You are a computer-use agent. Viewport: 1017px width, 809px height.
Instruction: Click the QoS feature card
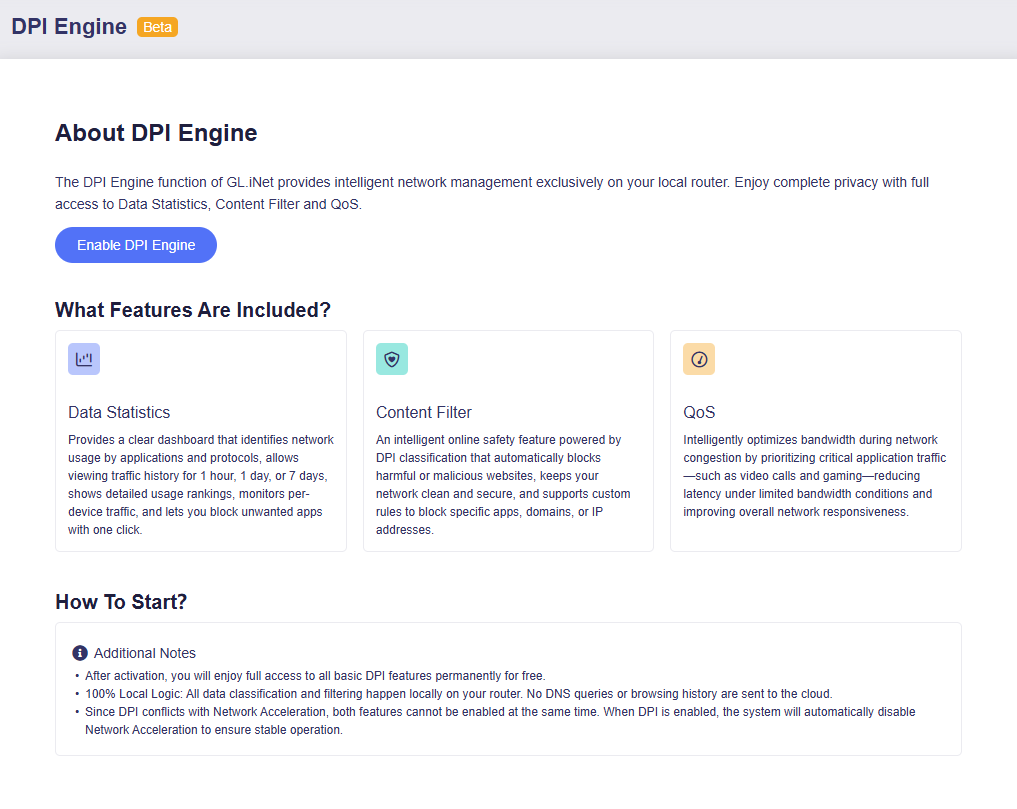816,440
